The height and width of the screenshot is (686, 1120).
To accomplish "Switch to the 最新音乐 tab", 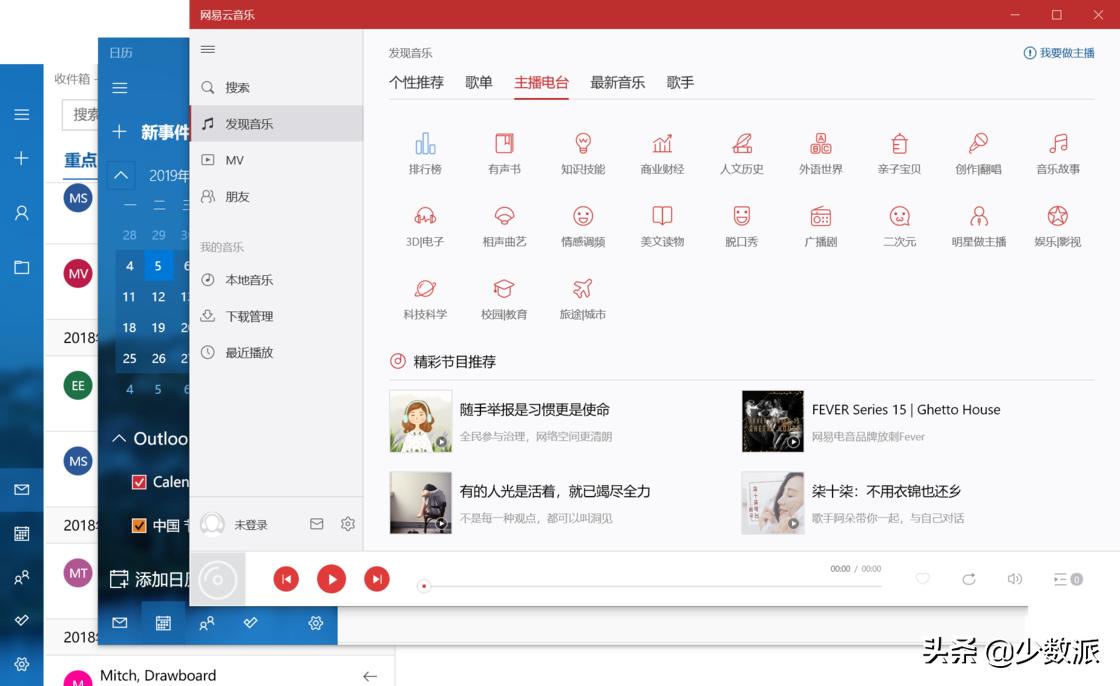I will 617,83.
